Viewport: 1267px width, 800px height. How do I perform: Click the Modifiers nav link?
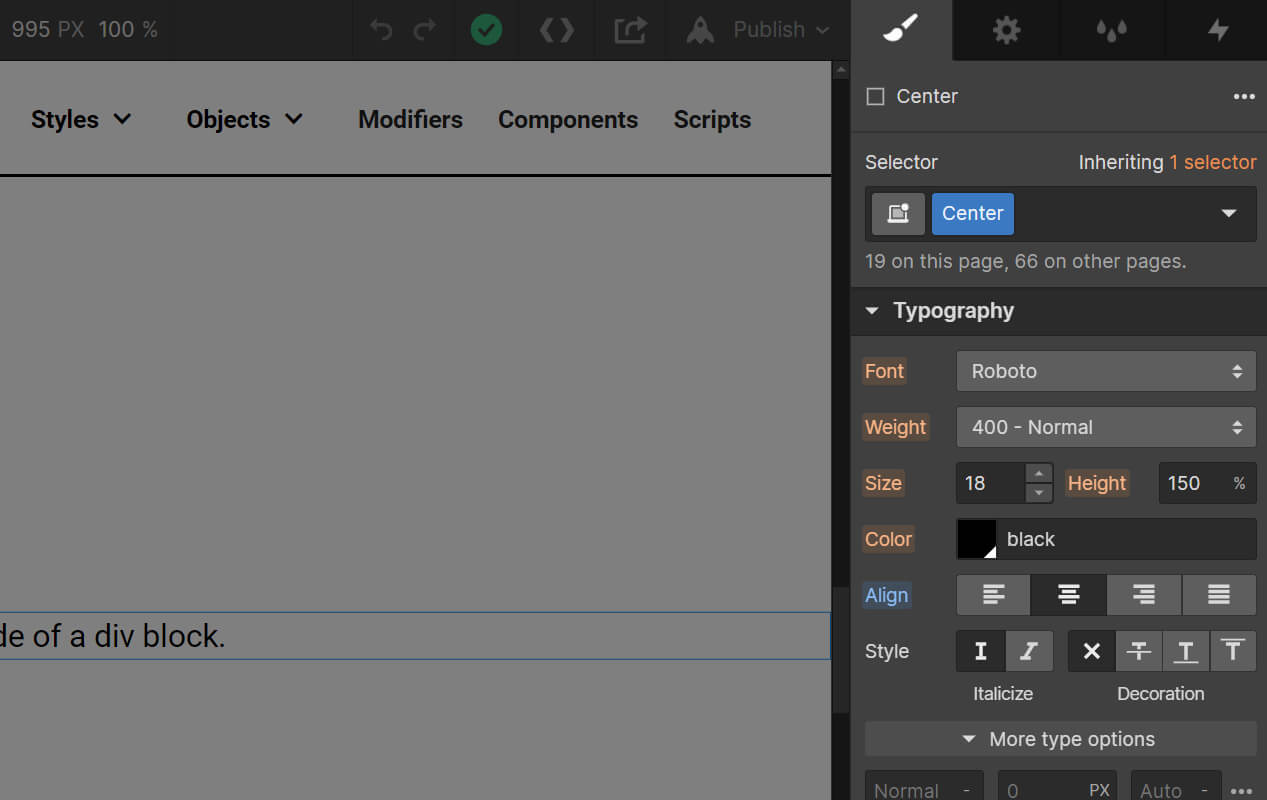pos(410,119)
